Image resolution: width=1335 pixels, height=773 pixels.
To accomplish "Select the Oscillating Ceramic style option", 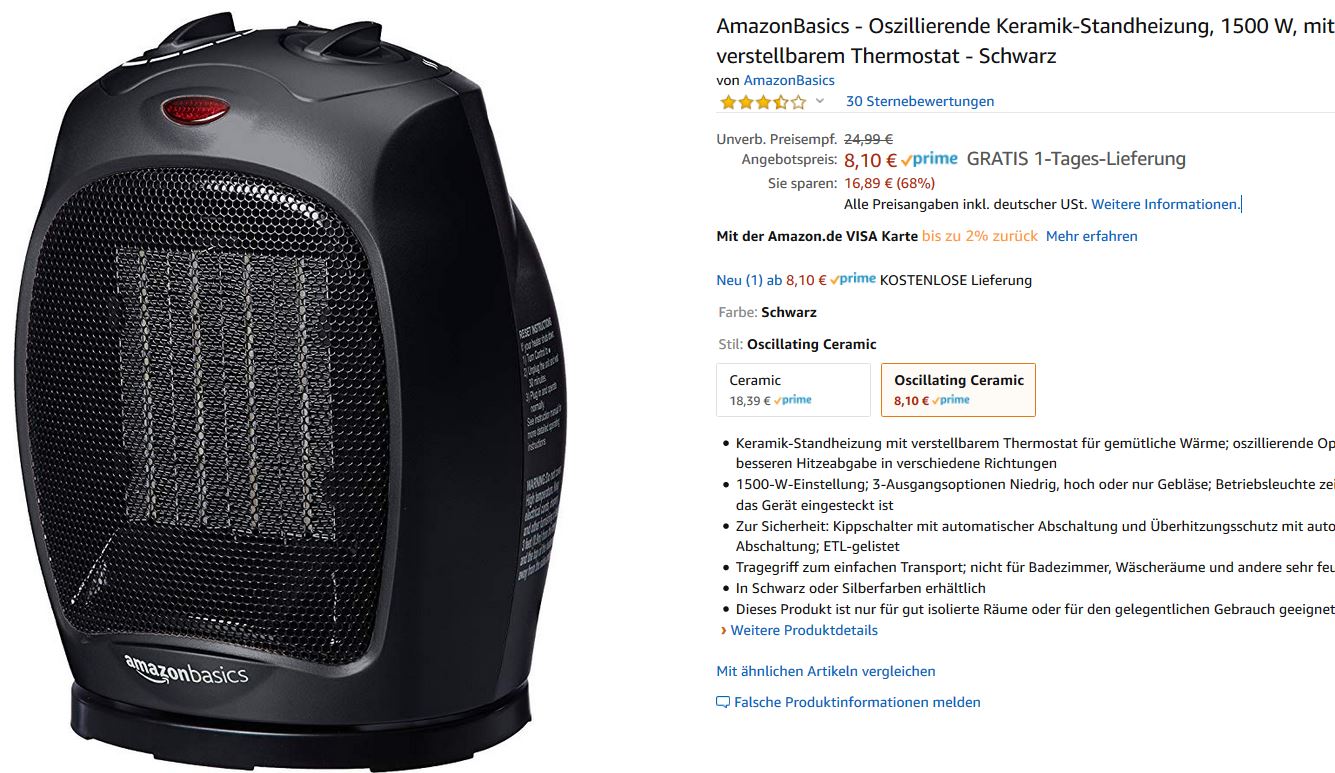I will [x=958, y=389].
